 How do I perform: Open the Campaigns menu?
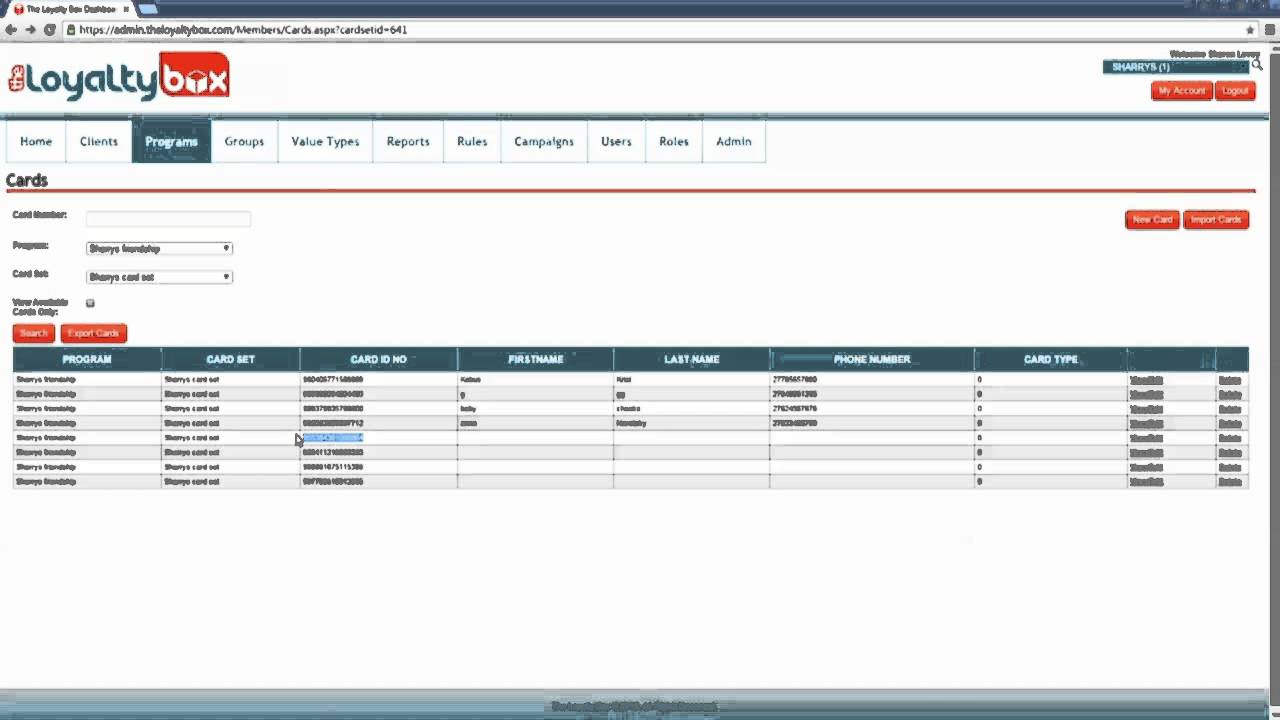click(x=544, y=141)
